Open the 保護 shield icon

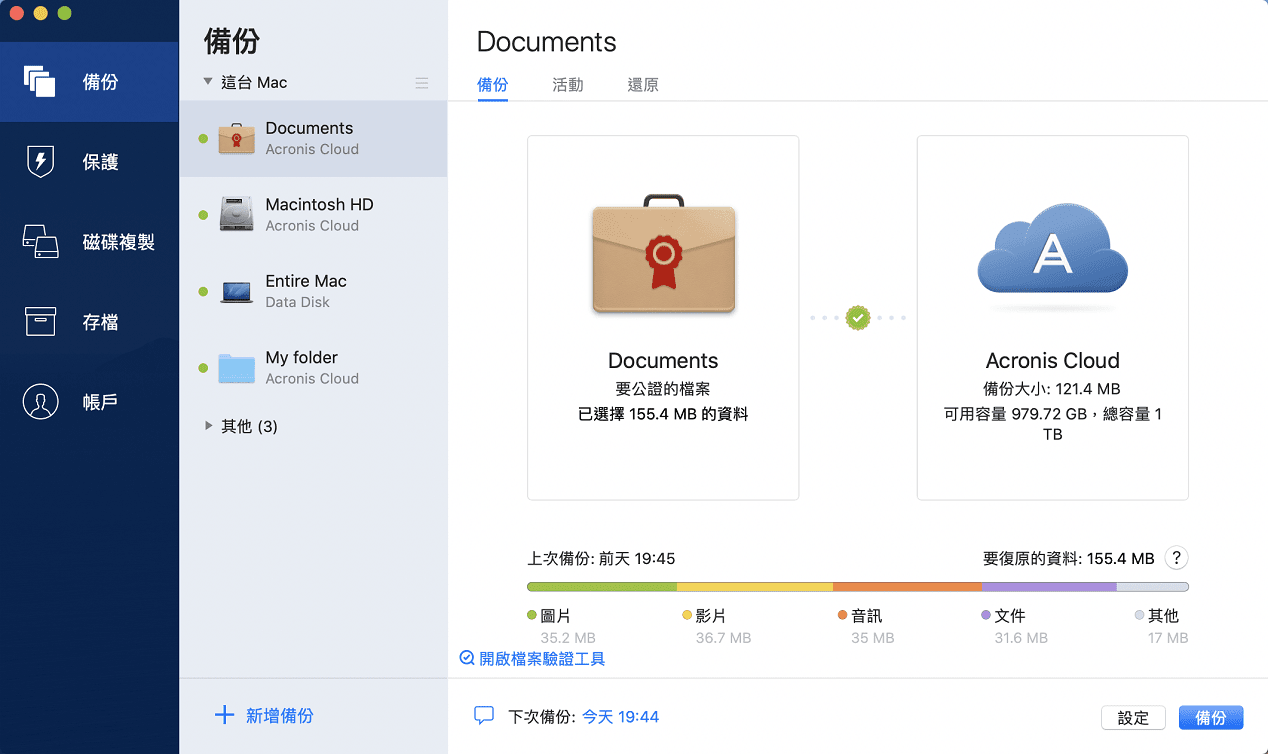pyautogui.click(x=40, y=161)
